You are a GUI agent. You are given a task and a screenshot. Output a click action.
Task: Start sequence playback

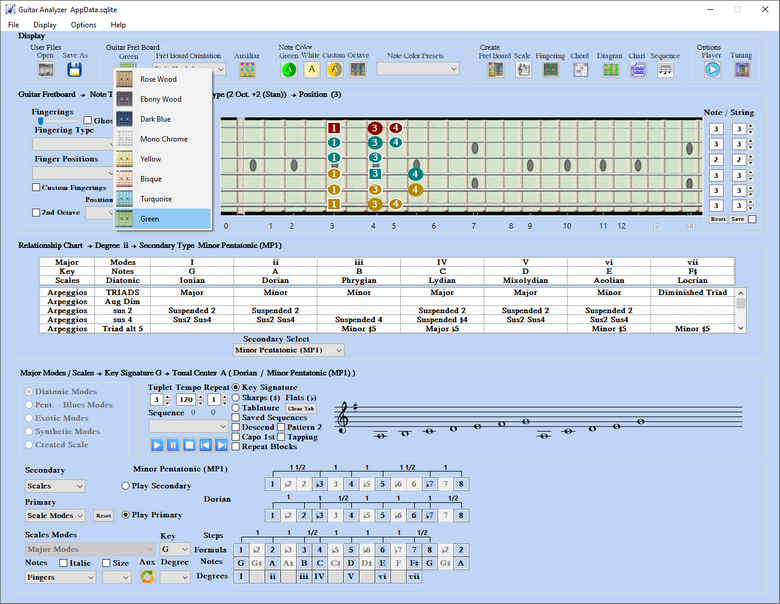157,445
